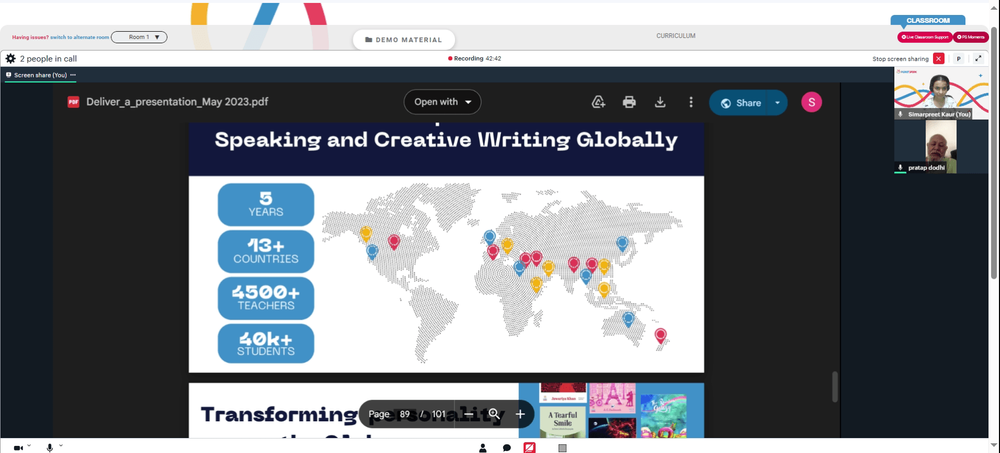1000x453 pixels.
Task: Edit the current page number 89
Action: coord(404,414)
